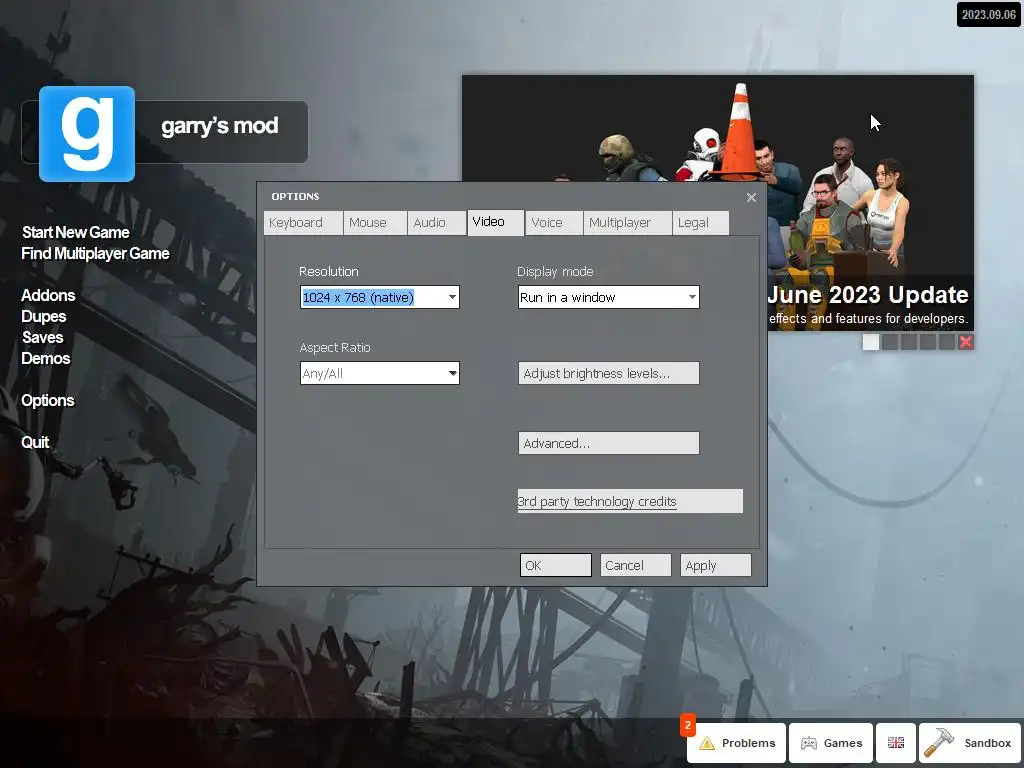Select the second news slide indicator
Viewport: 1024px width, 768px height.
[889, 342]
